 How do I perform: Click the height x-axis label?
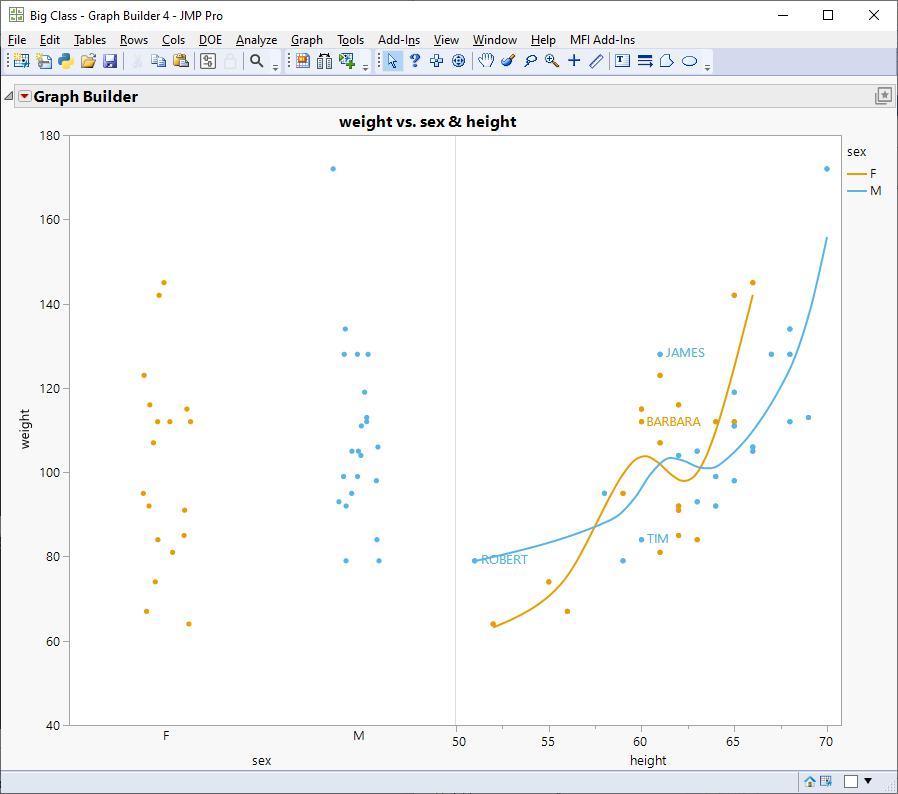(648, 761)
